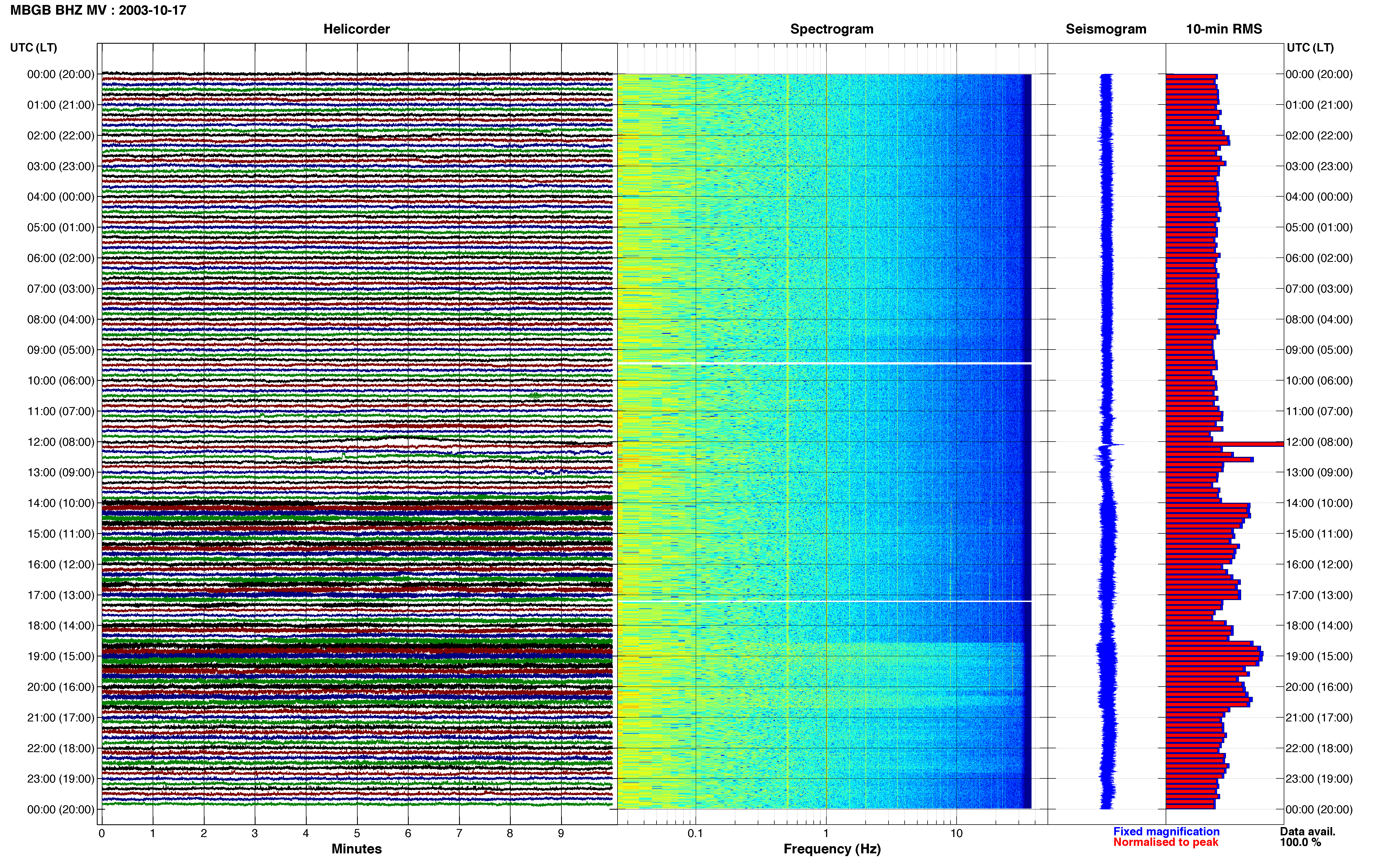The height and width of the screenshot is (868, 1388).
Task: Click the '100.0 %' data availability value
Action: click(x=1300, y=842)
